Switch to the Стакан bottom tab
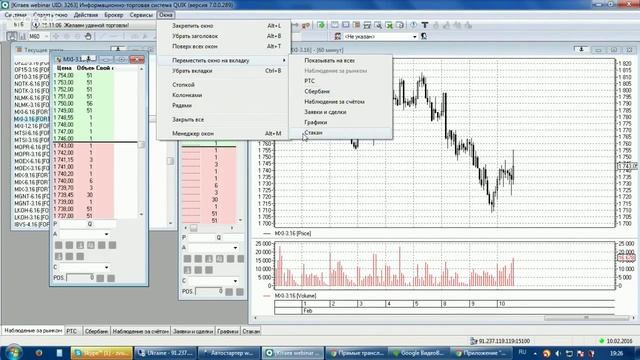Viewport: 640px width, 360px height. pyautogui.click(x=251, y=331)
